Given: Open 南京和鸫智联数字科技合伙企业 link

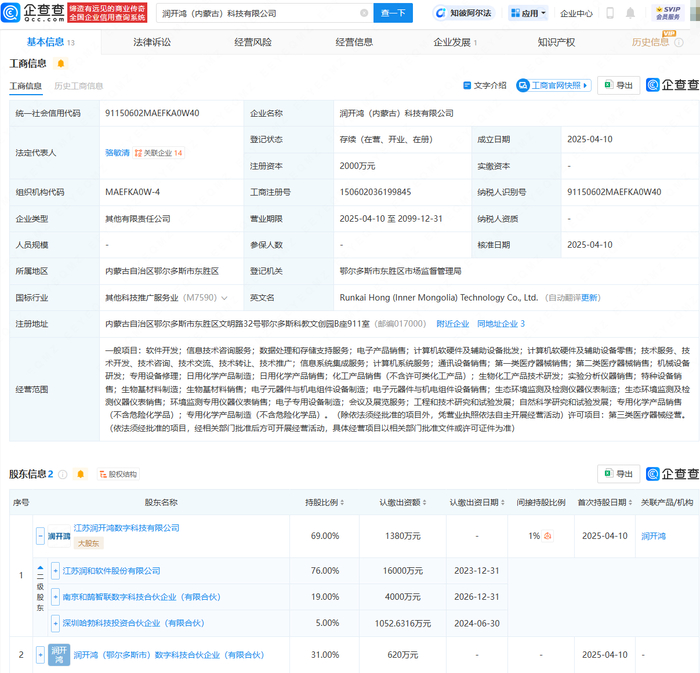Looking at the screenshot, I should 142,597.
